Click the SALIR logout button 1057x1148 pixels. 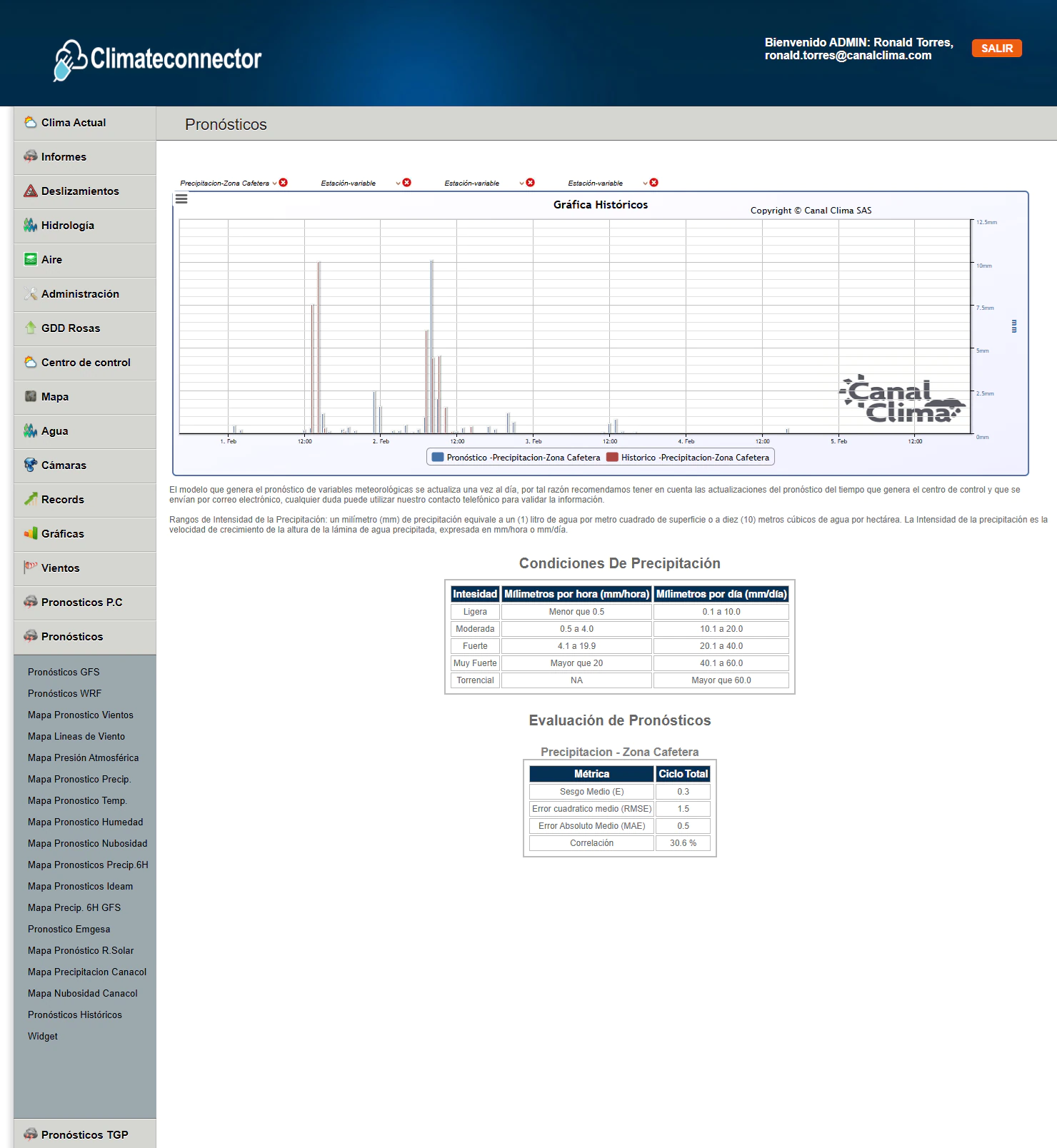(996, 49)
